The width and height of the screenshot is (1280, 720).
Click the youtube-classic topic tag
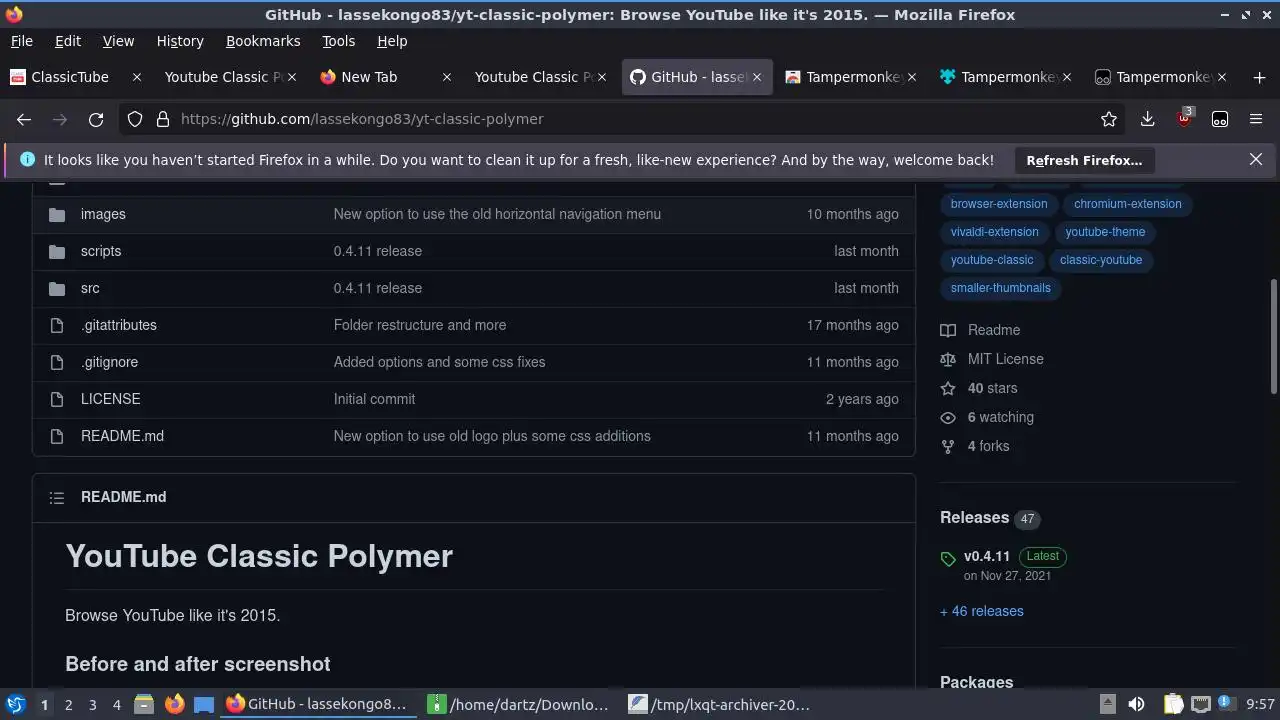(992, 260)
